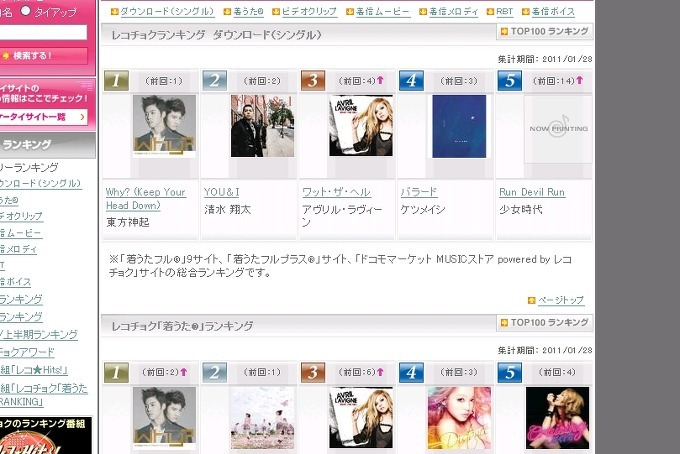The width and height of the screenshot is (680, 454).
Task: Open the Why? cover in 着うた ranking
Action: point(164,418)
